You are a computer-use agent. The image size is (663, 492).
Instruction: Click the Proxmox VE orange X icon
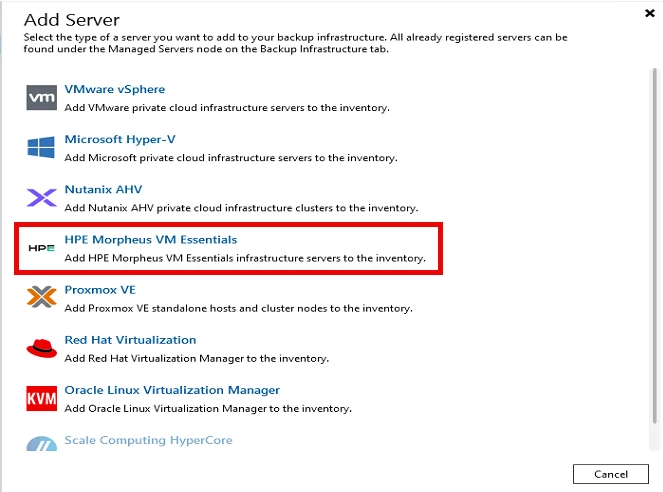[x=41, y=297]
